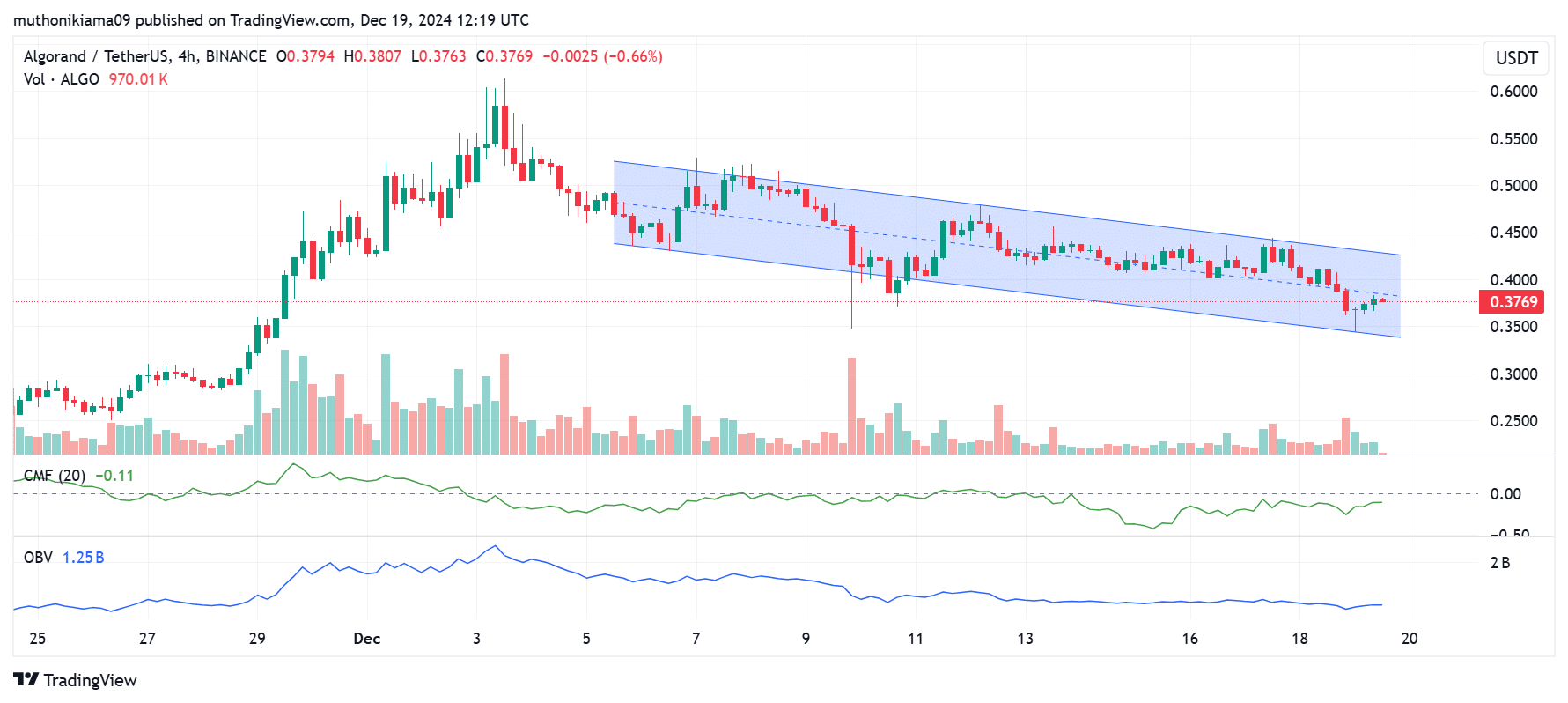The height and width of the screenshot is (703, 1568).
Task: Click the USDT currency label
Action: pyautogui.click(x=1516, y=58)
